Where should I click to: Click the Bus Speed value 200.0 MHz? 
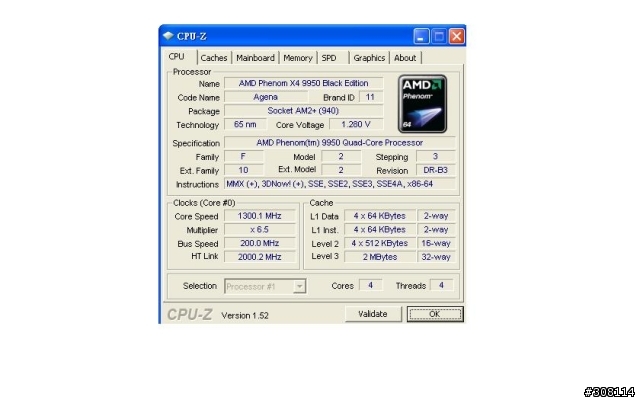[x=260, y=243]
